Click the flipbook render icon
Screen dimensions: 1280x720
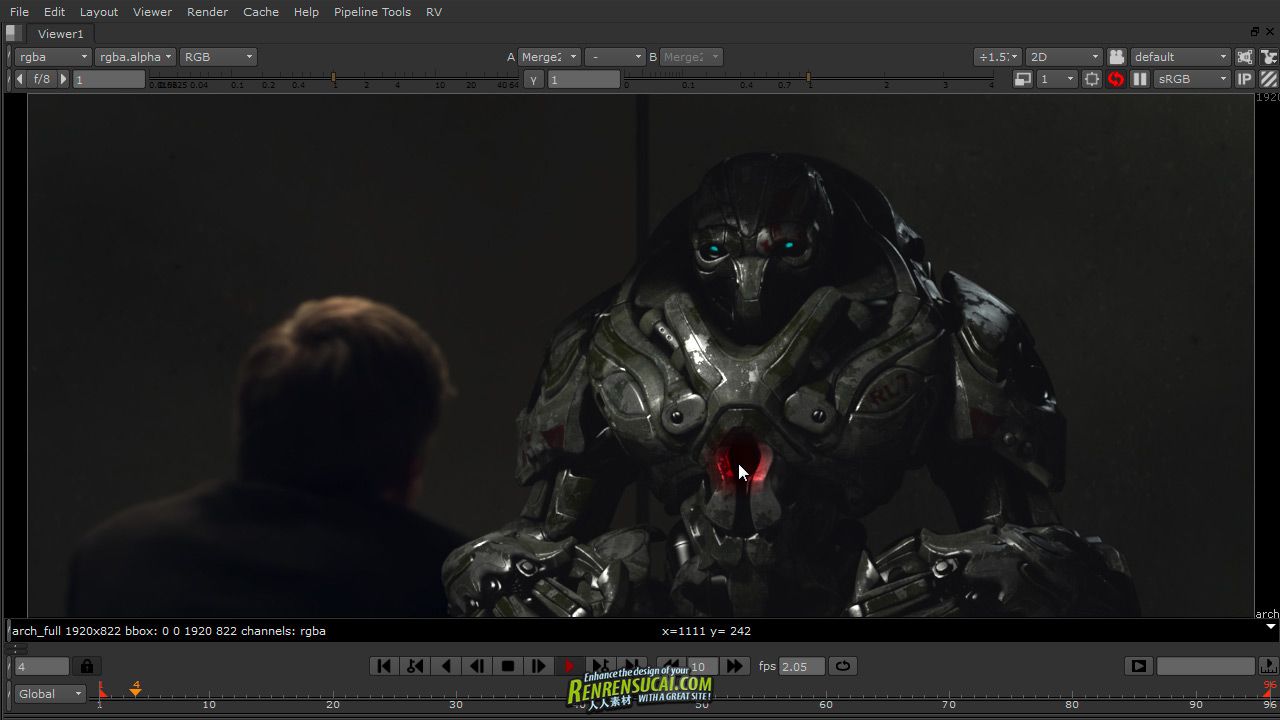tap(1138, 666)
